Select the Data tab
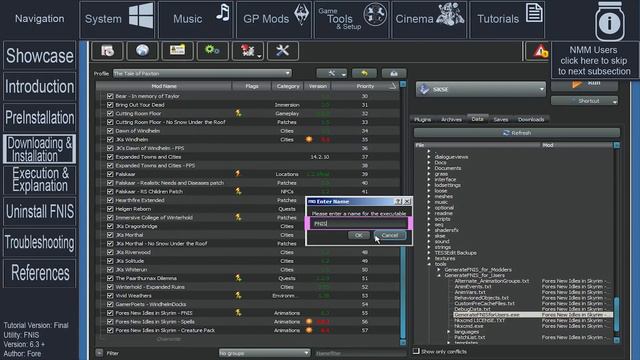Screen dimensions: 640x360 tap(478, 119)
